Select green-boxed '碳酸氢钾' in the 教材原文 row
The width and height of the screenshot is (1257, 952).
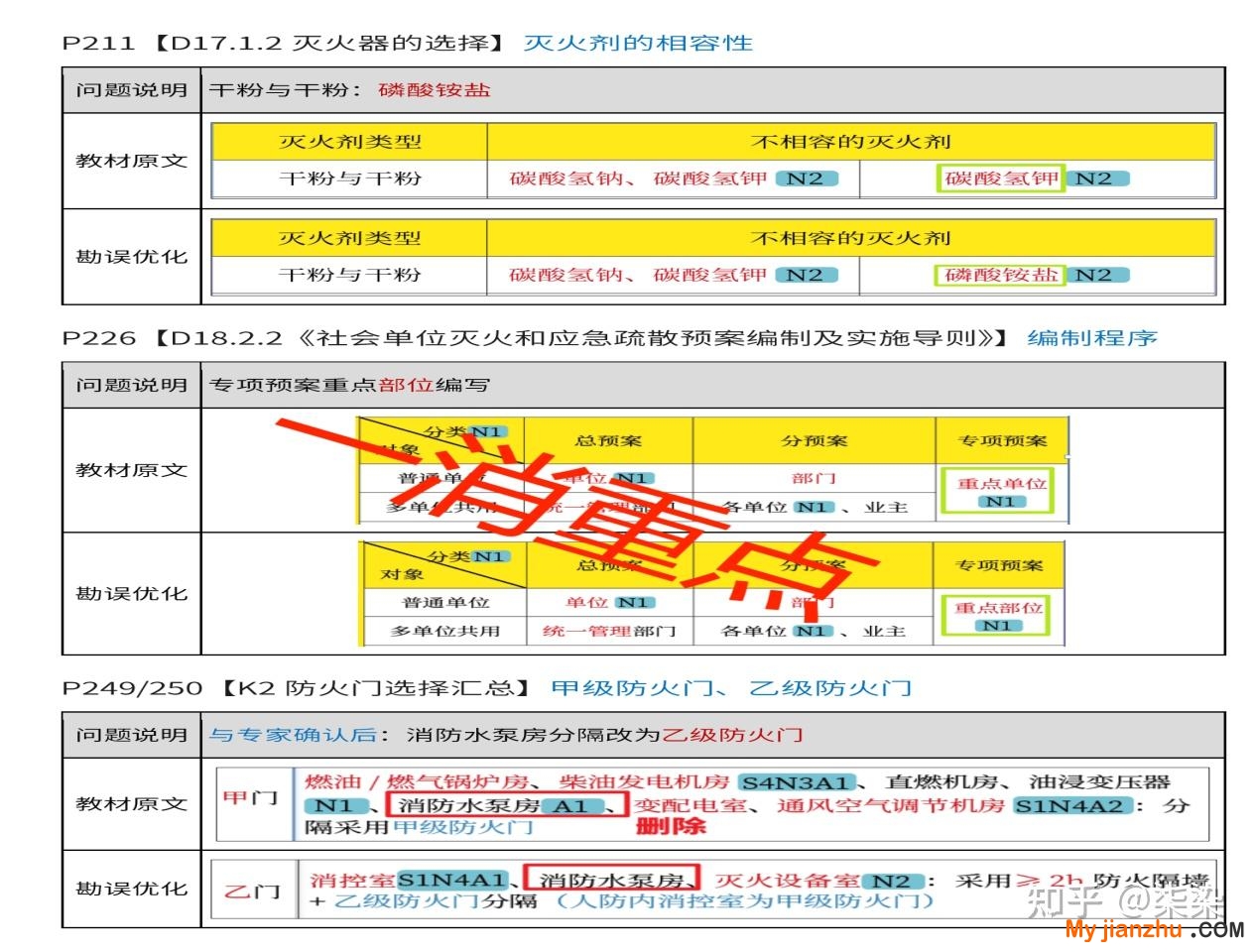tap(1001, 178)
